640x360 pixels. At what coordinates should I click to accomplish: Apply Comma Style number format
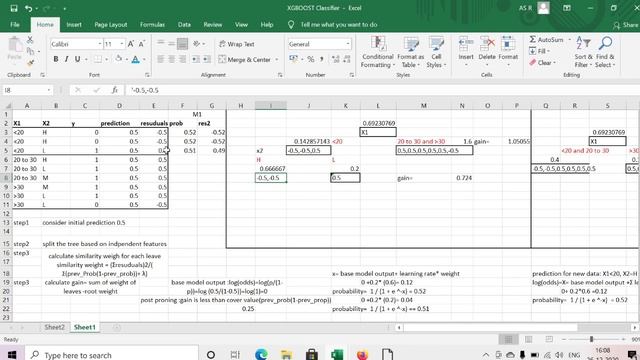[x=322, y=60]
